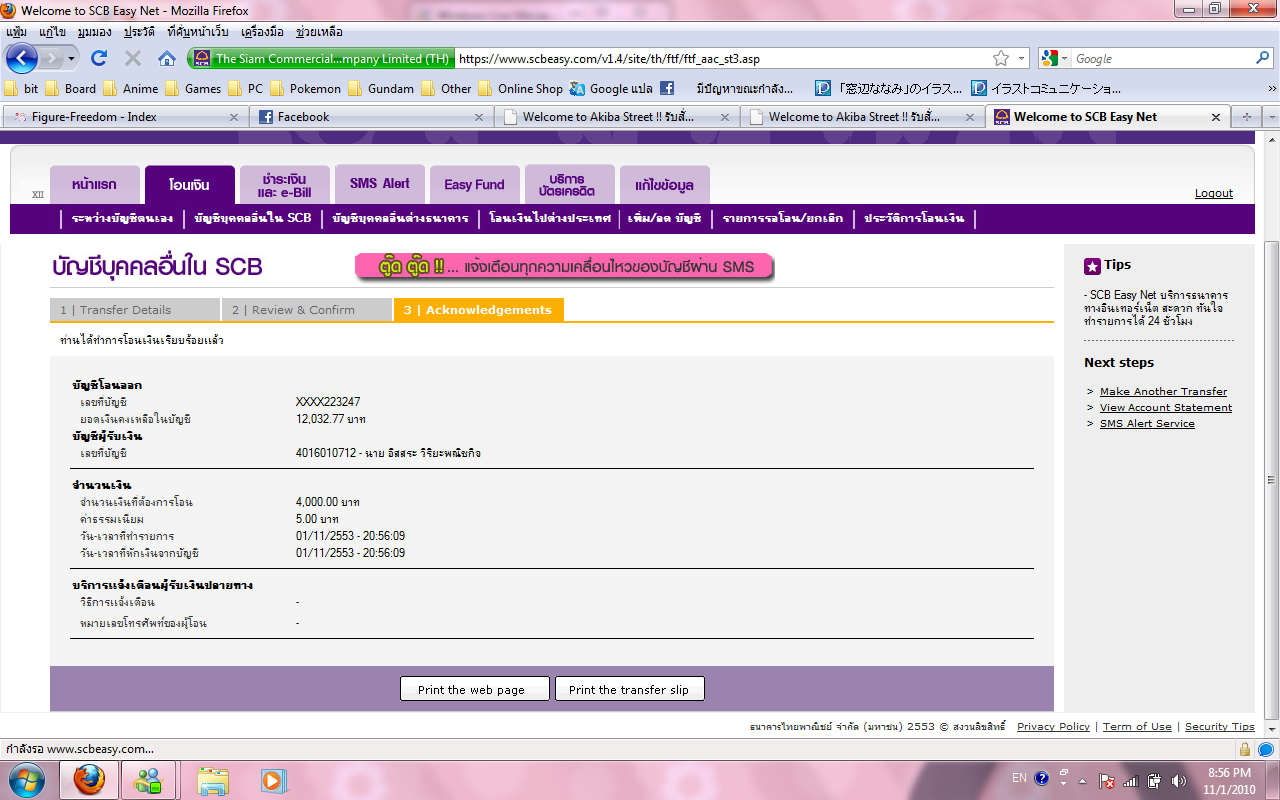
Task: Open the เครื่องมือ (Tools) menu
Action: point(262,31)
